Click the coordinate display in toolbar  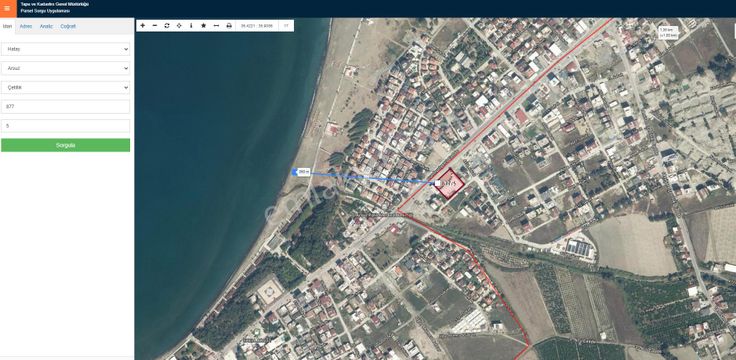click(257, 26)
